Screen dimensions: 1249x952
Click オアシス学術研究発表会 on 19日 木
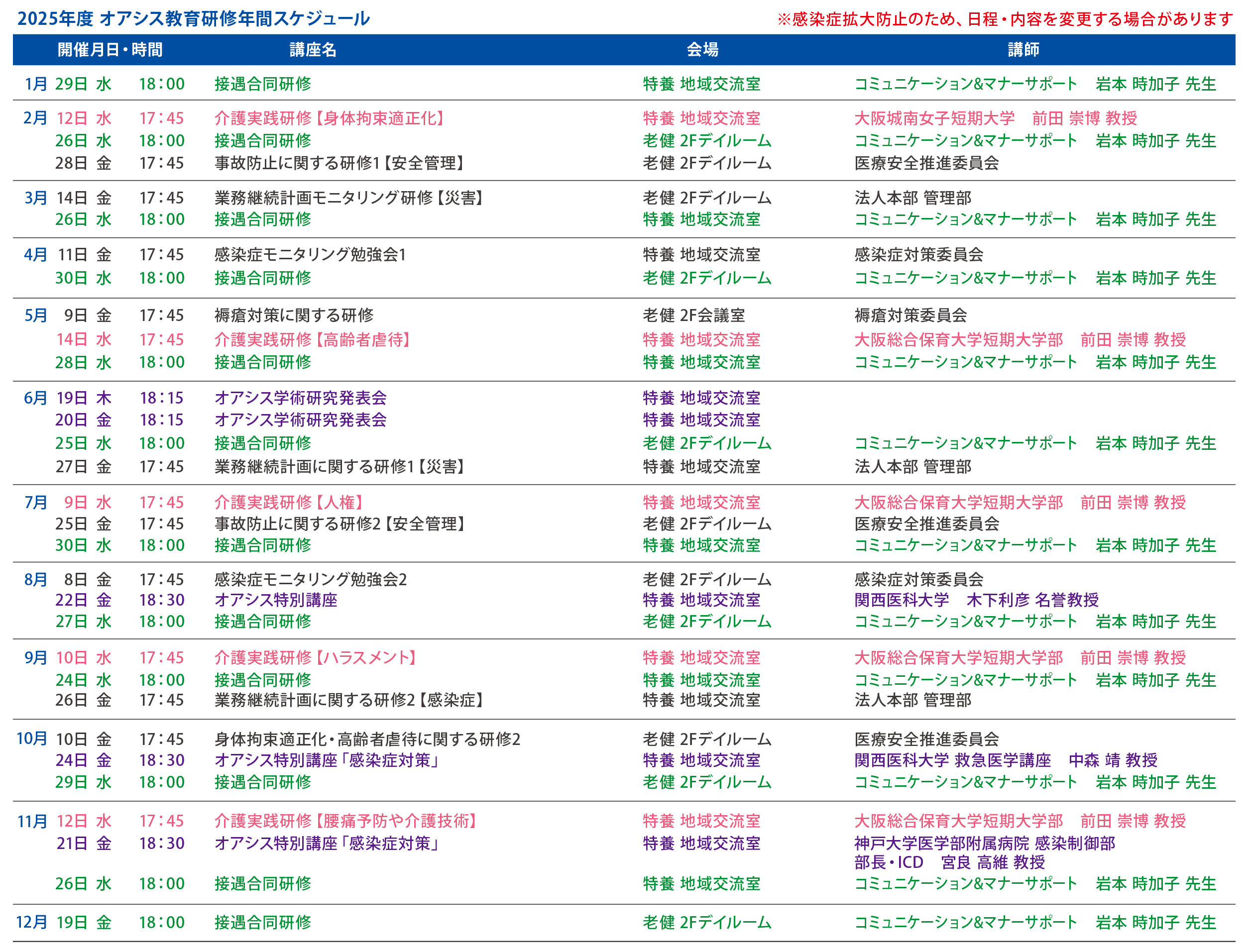coord(300,398)
